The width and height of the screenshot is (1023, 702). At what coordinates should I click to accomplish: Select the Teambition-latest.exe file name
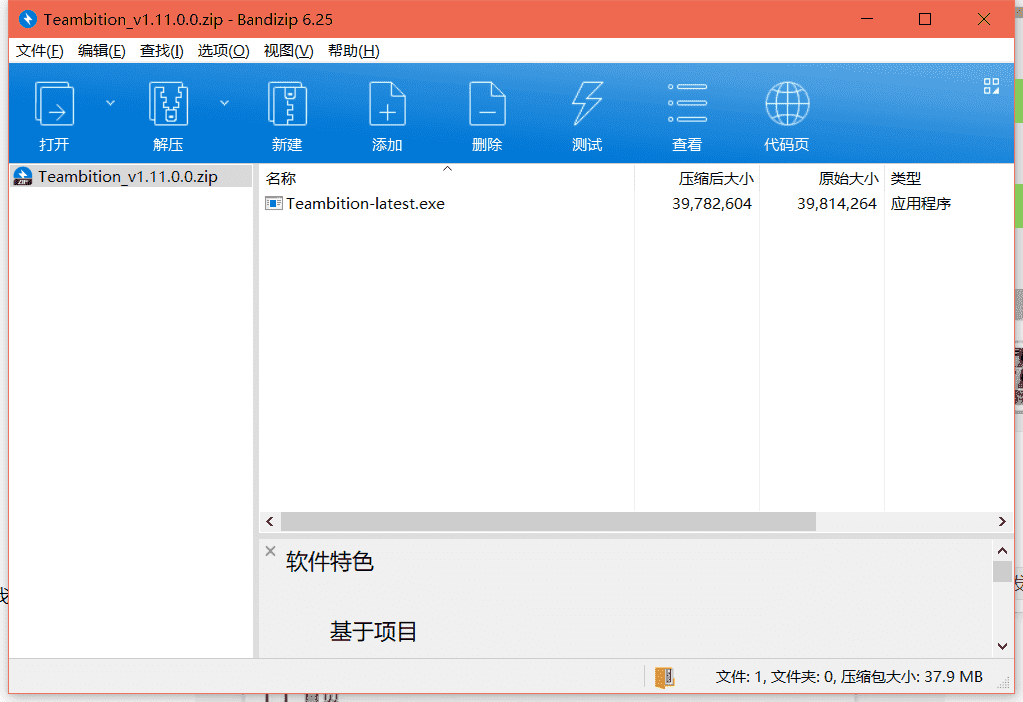(x=365, y=204)
